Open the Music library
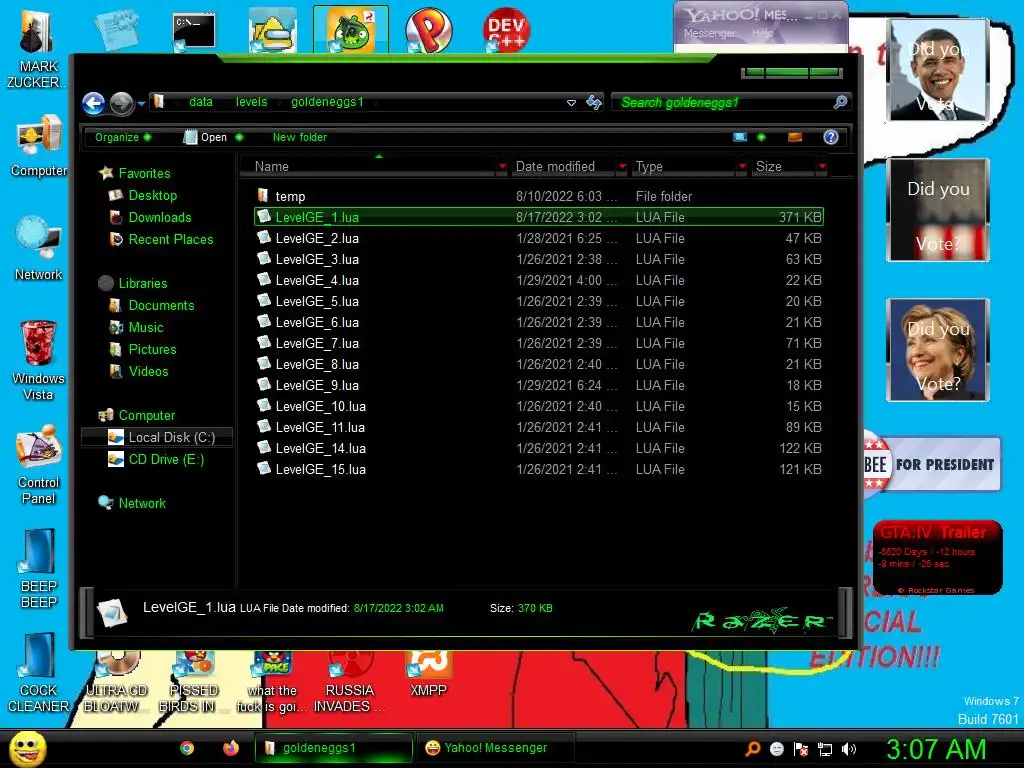 [x=145, y=328]
